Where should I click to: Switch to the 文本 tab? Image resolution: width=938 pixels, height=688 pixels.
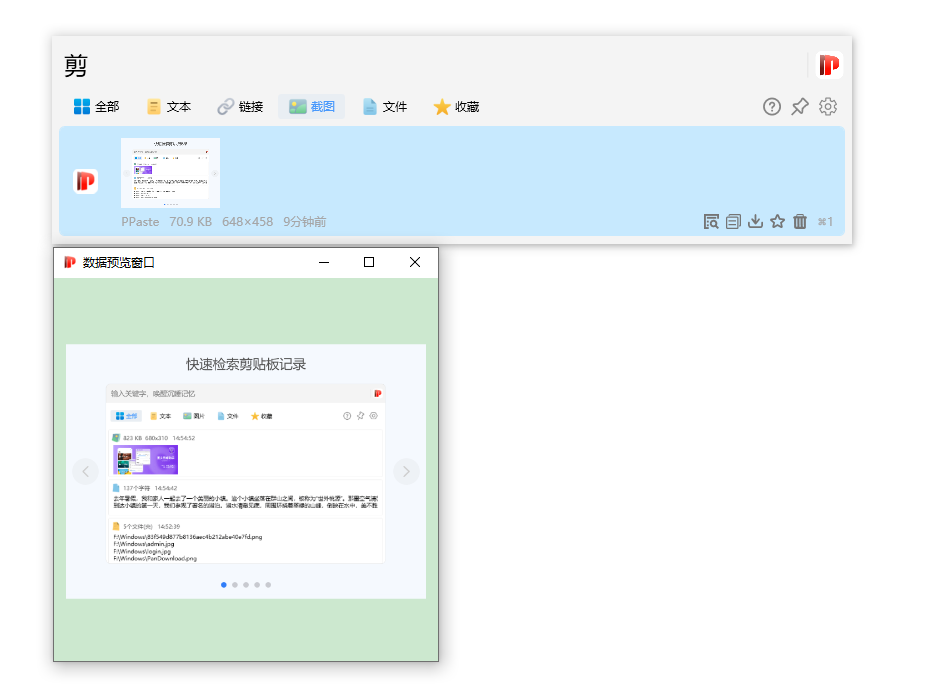pyautogui.click(x=169, y=106)
